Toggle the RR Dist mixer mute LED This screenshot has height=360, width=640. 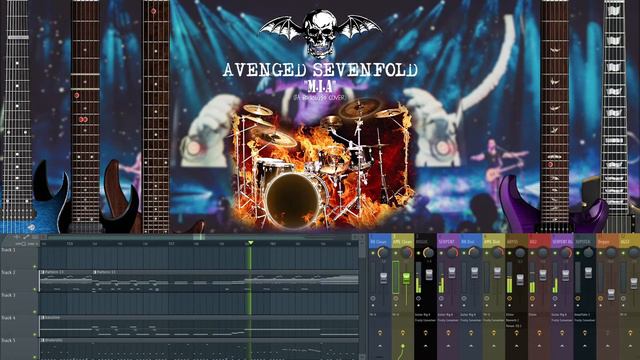(464, 253)
